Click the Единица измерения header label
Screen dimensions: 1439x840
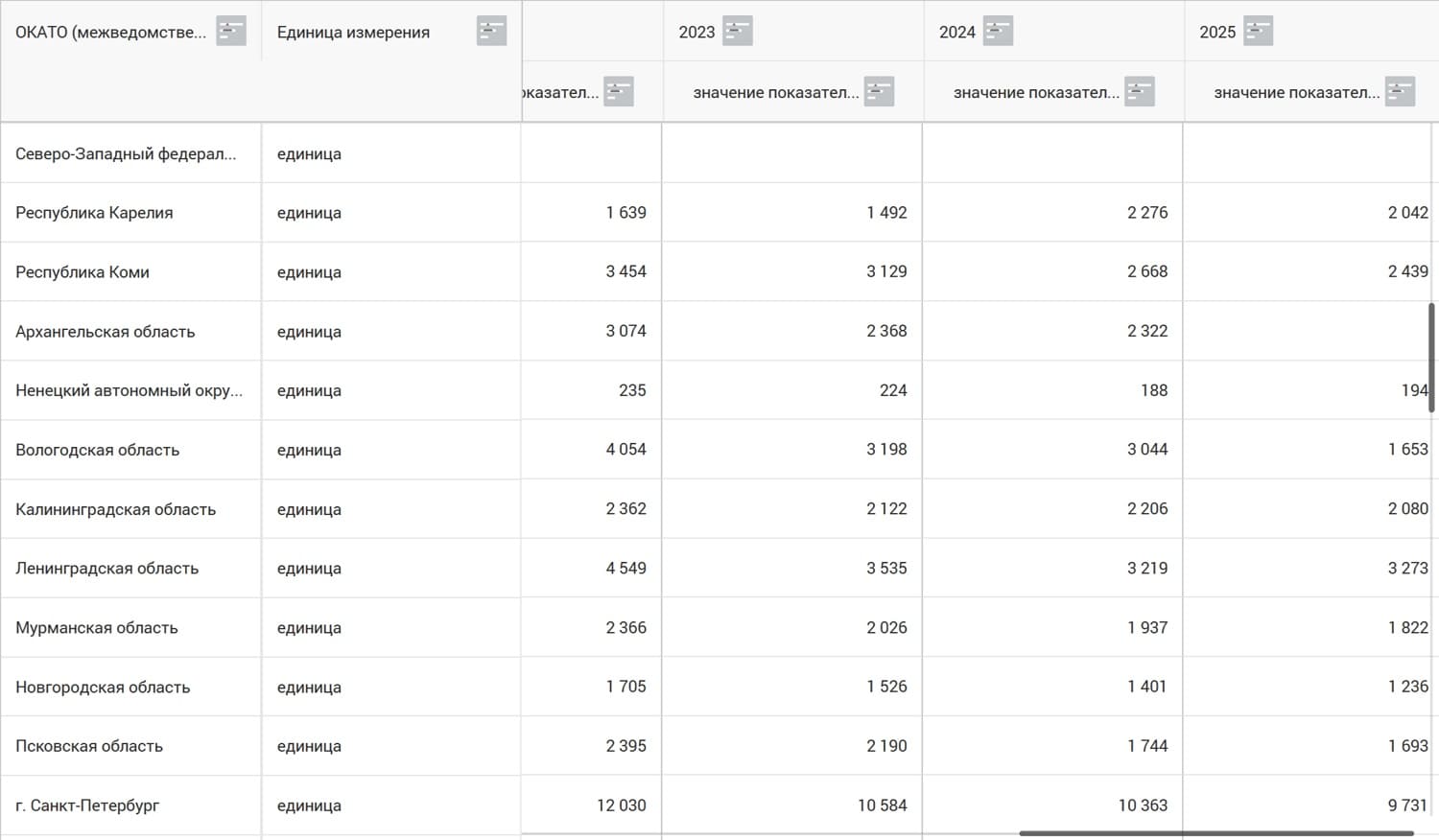click(x=353, y=33)
